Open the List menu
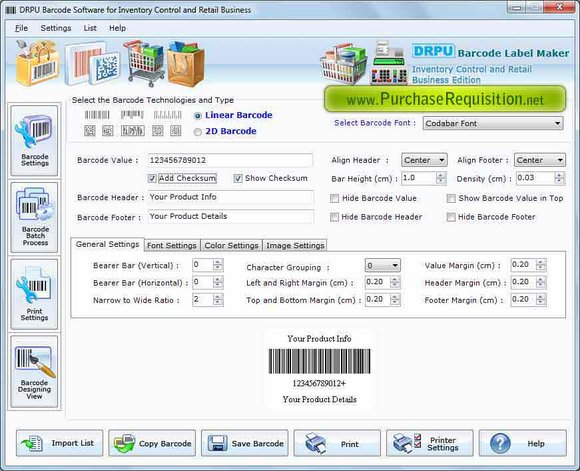The width and height of the screenshot is (580, 471). tap(90, 28)
